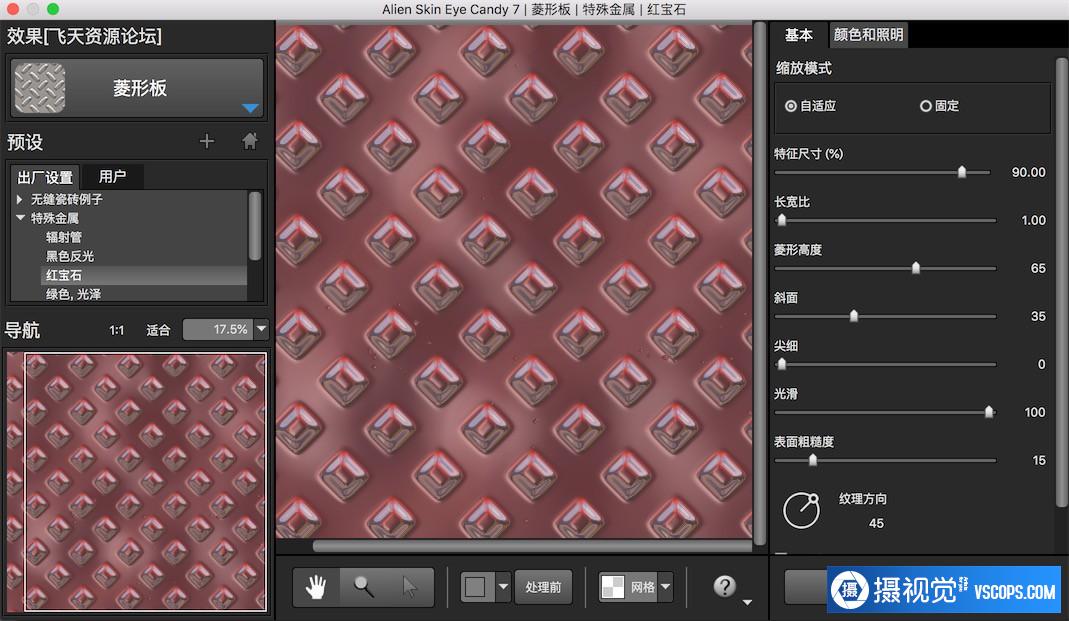Viewport: 1069px width, 621px height.
Task: Open the 用户 presets tab
Action: (112, 177)
